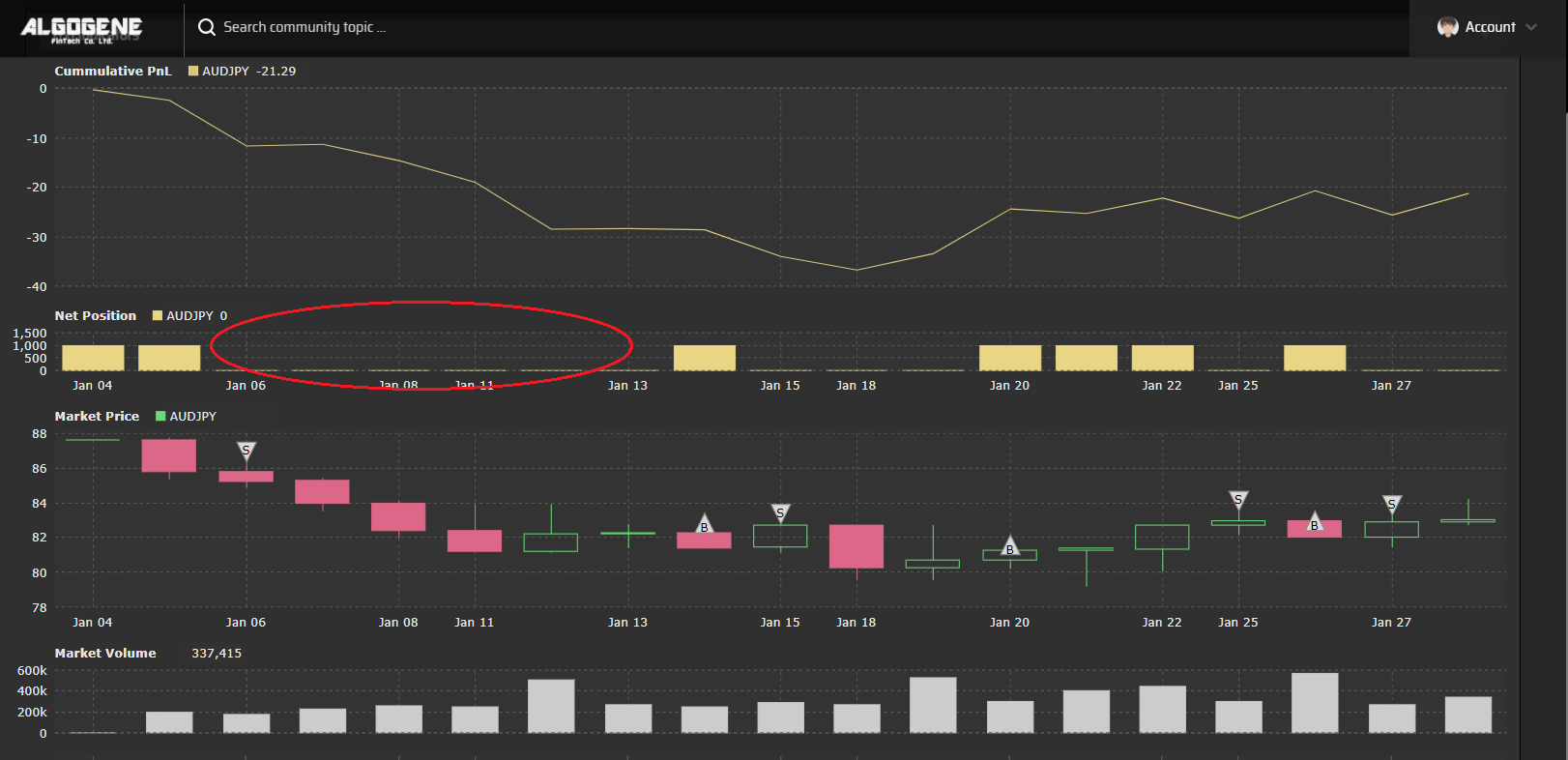Expand the Account dropdown chevron
Screen dimensions: 1568x760
[x=1531, y=27]
